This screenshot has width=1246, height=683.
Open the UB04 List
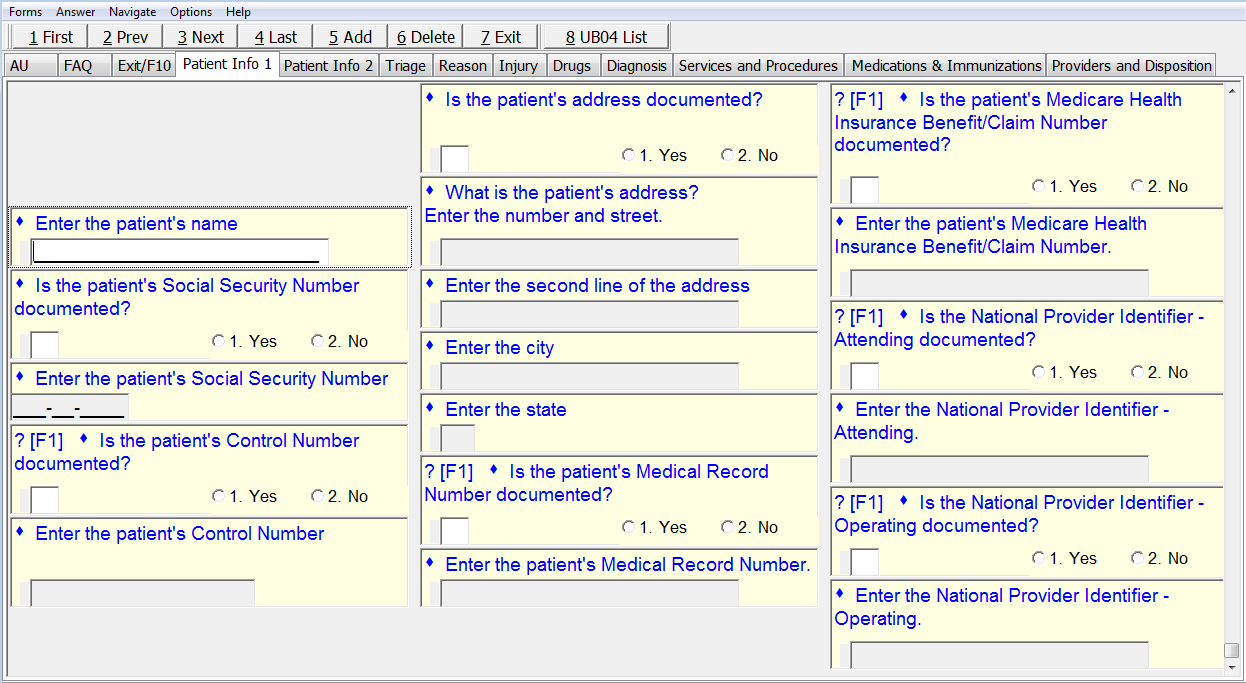point(606,37)
